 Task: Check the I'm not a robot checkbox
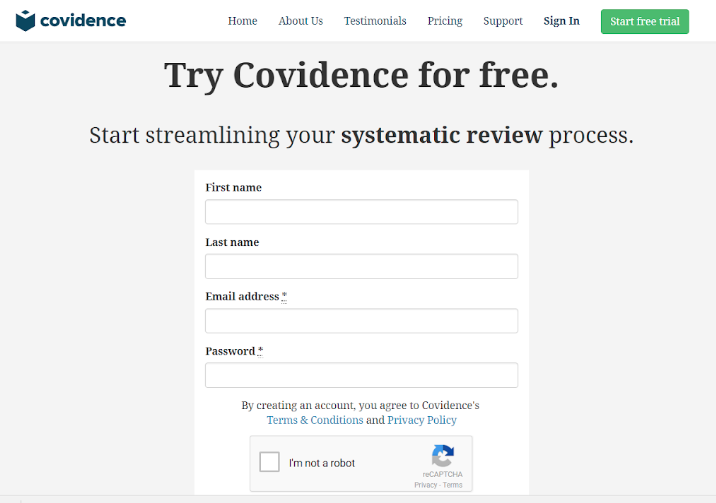(269, 462)
